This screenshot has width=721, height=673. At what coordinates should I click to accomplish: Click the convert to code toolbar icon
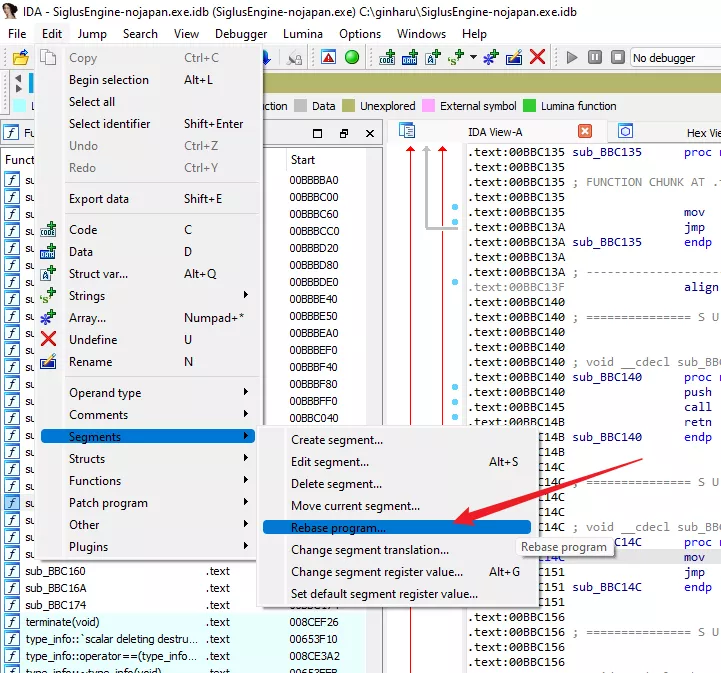[387, 57]
